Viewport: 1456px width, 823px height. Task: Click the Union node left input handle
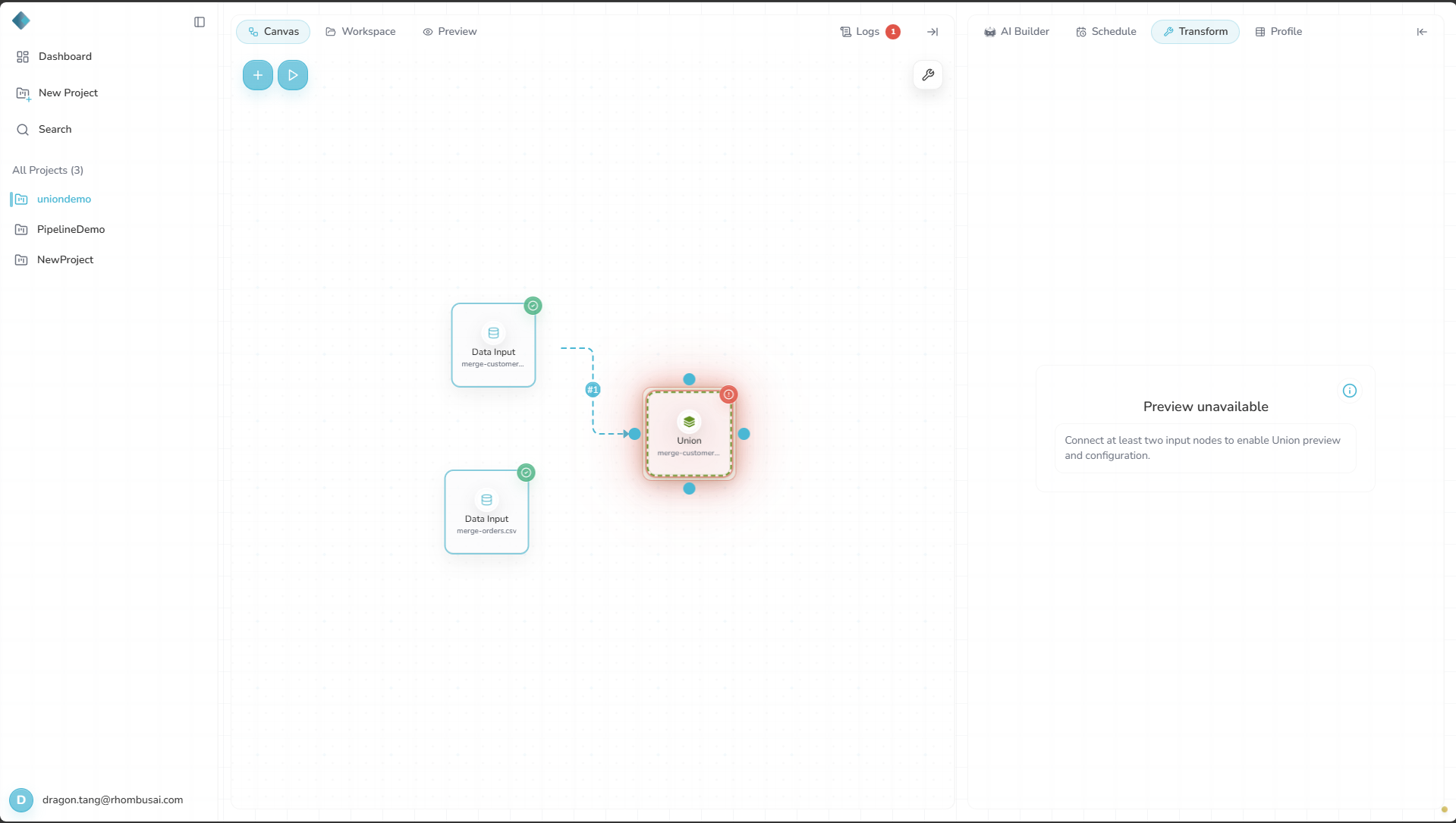[634, 434]
